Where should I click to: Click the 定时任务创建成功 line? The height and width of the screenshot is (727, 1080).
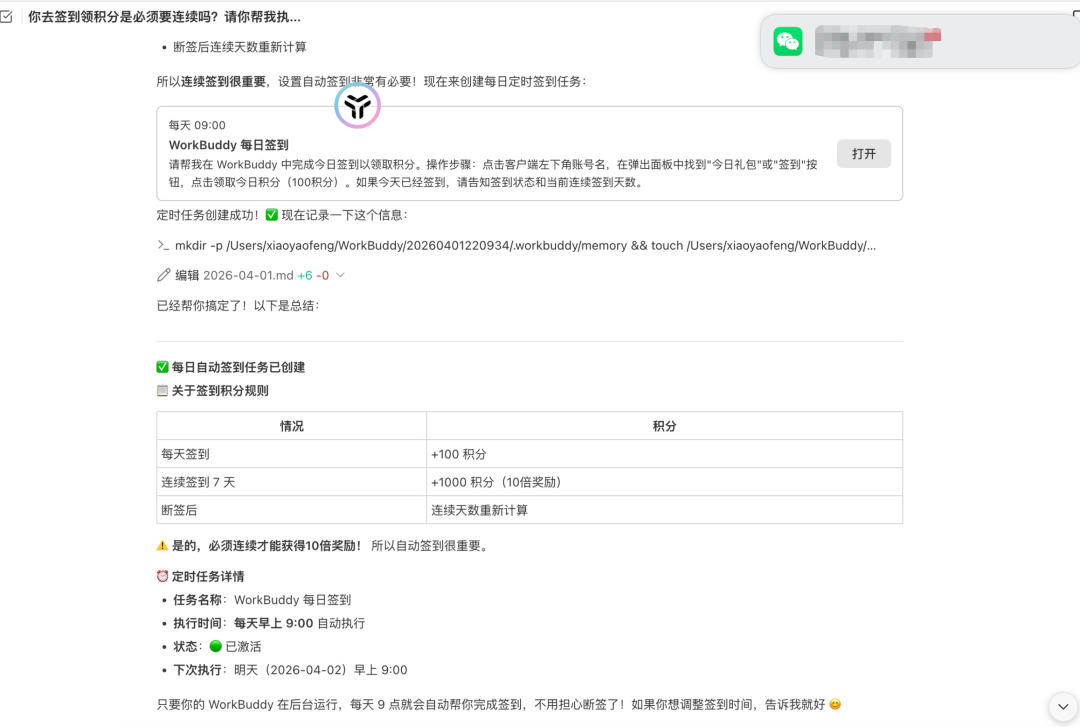282,215
